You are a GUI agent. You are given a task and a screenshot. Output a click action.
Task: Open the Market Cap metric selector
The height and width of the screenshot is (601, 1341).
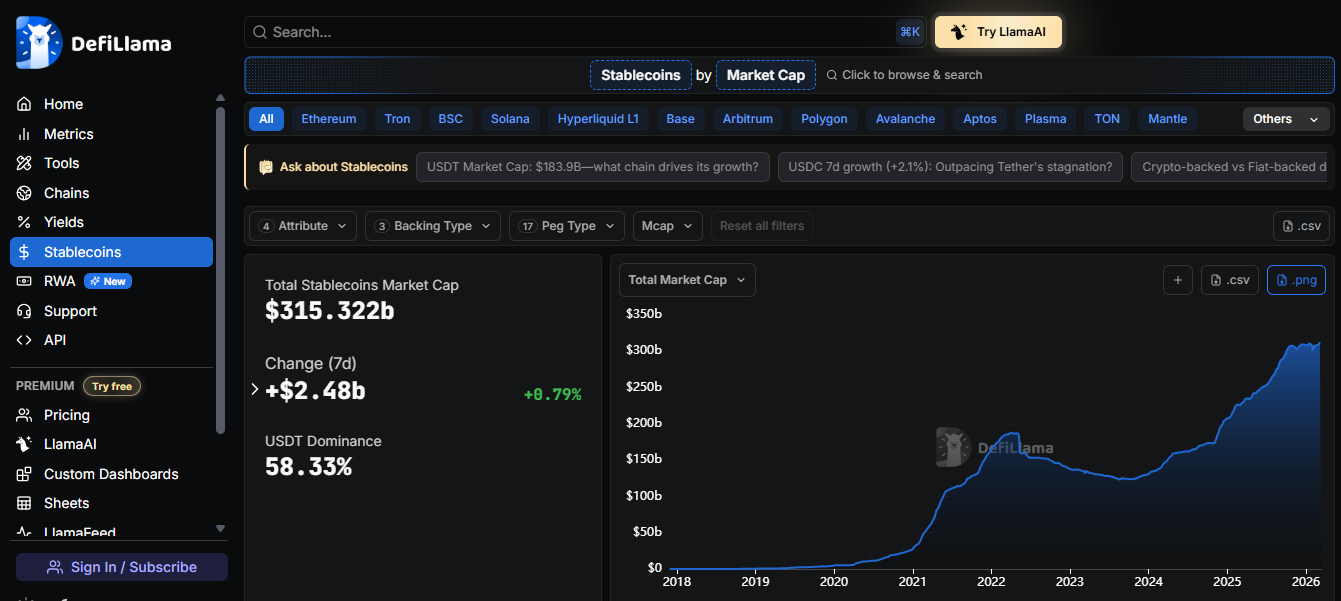coord(765,75)
